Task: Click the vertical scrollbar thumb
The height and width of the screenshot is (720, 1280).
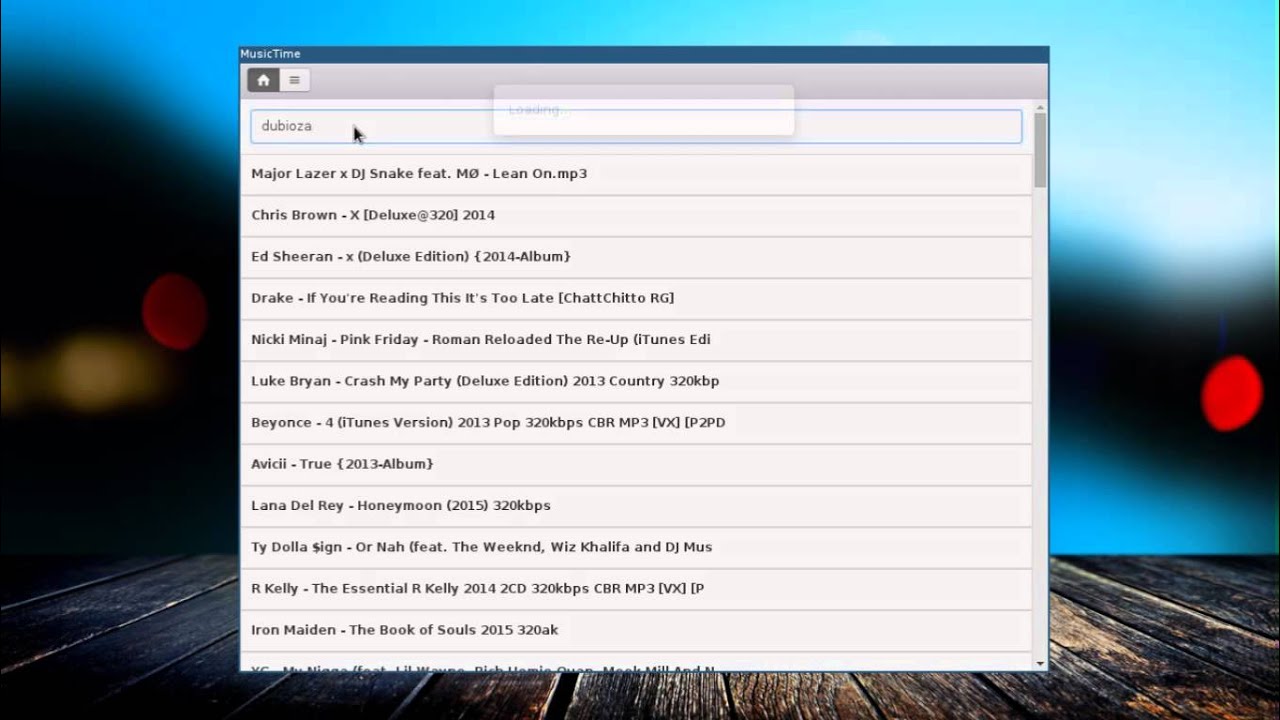Action: pyautogui.click(x=1040, y=150)
